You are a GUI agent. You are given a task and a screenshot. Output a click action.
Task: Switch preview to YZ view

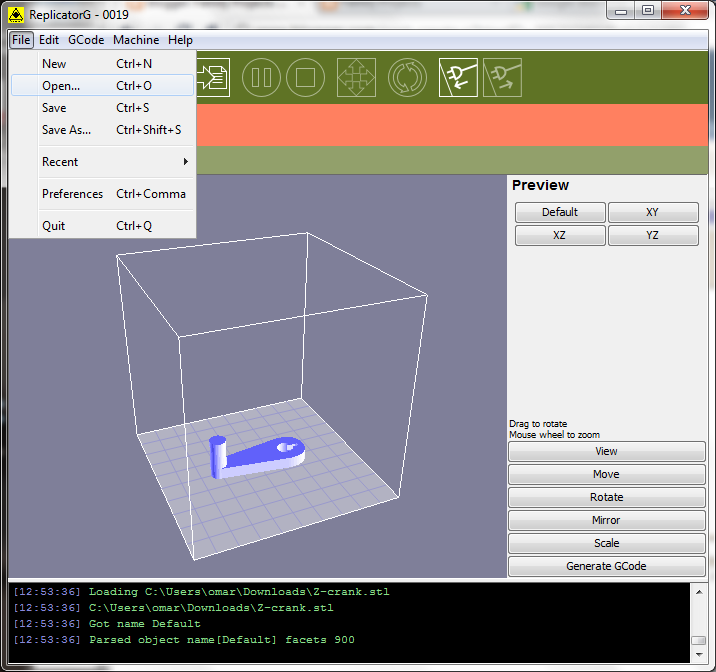pyautogui.click(x=653, y=235)
